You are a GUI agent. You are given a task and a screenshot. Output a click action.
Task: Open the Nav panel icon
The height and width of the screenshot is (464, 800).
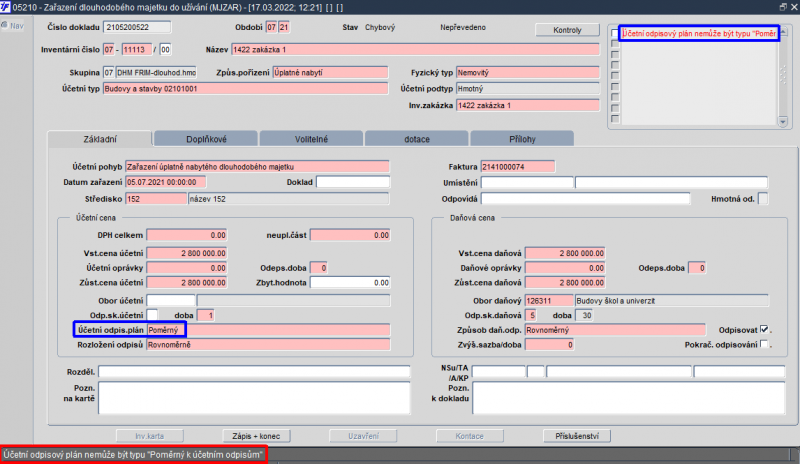tap(14, 24)
